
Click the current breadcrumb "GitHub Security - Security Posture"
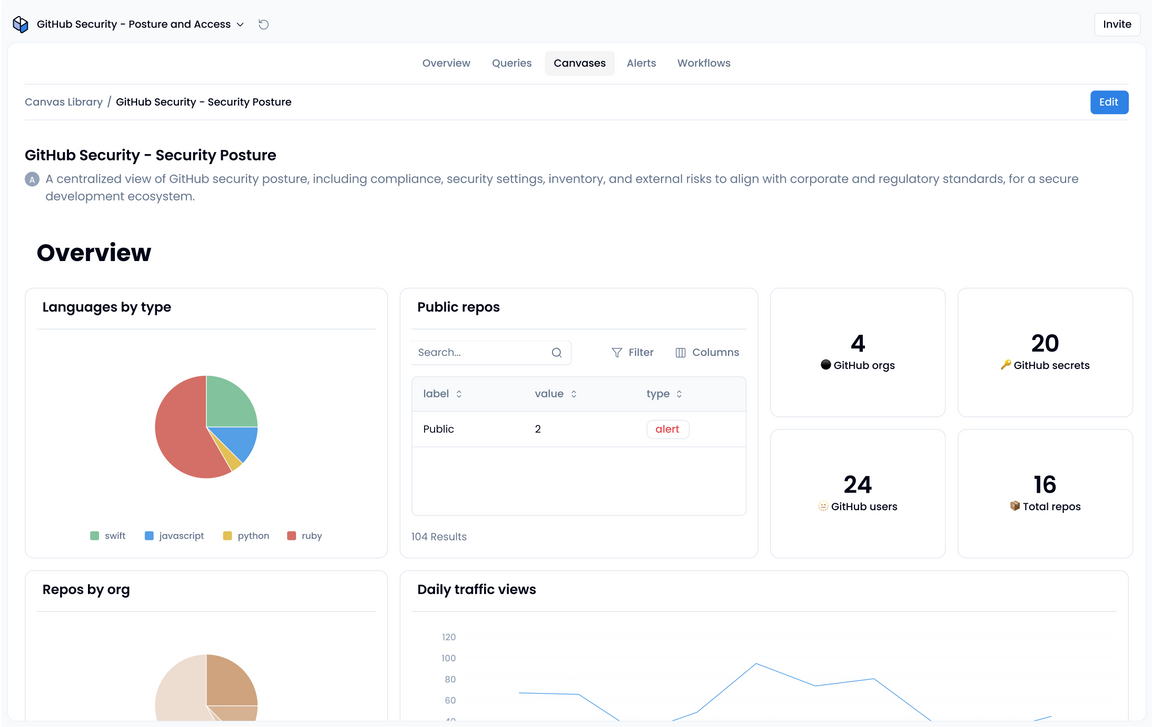click(204, 102)
